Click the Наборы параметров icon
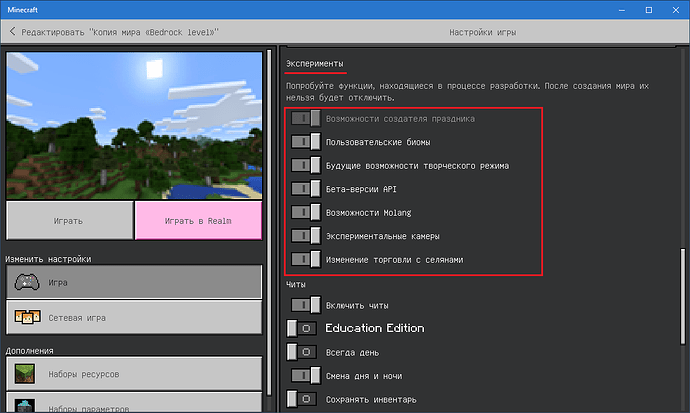Viewport: 690px width, 413px height. [27, 405]
